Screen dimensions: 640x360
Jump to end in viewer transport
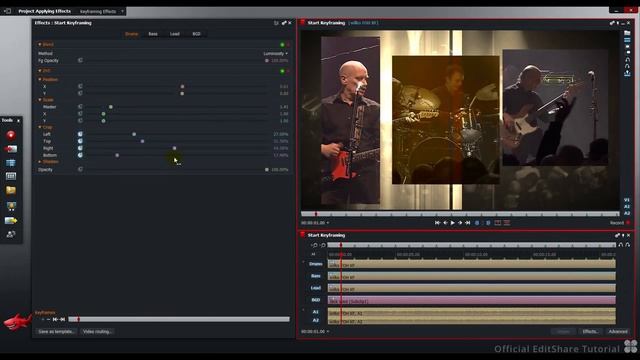click(468, 223)
